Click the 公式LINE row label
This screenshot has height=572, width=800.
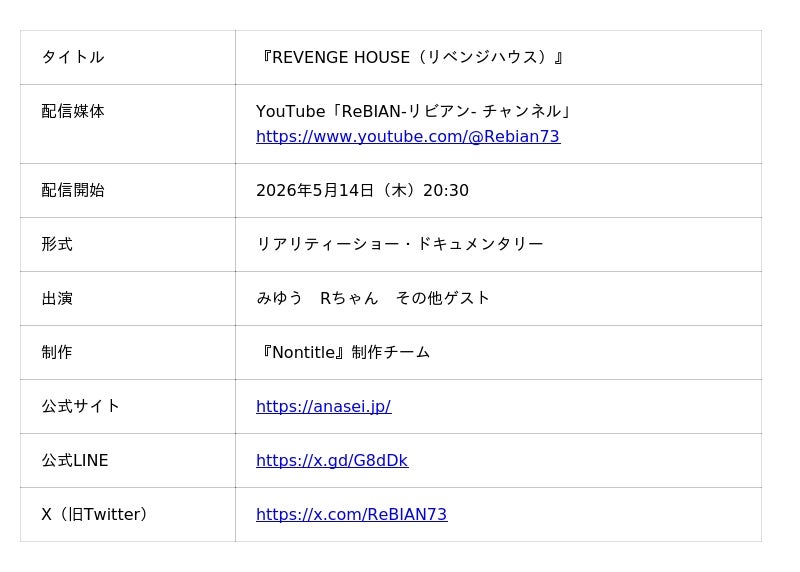pos(75,461)
